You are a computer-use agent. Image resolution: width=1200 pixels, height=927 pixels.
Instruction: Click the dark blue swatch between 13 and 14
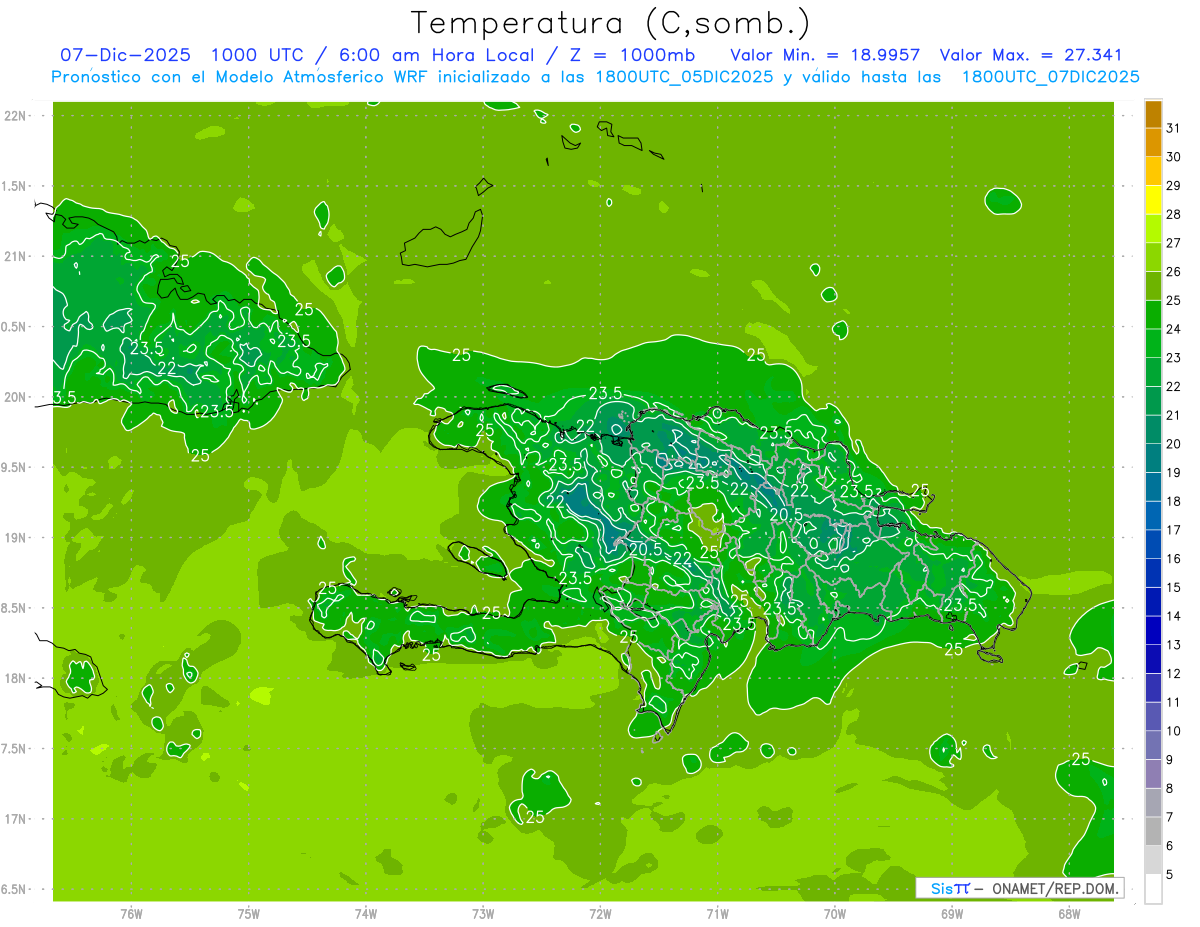coord(1153,631)
